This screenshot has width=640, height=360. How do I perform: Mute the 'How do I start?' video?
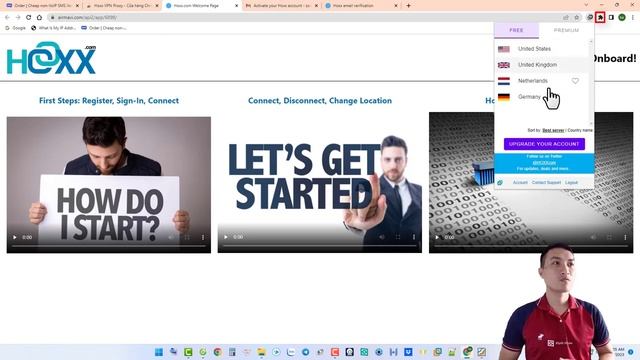click(171, 237)
